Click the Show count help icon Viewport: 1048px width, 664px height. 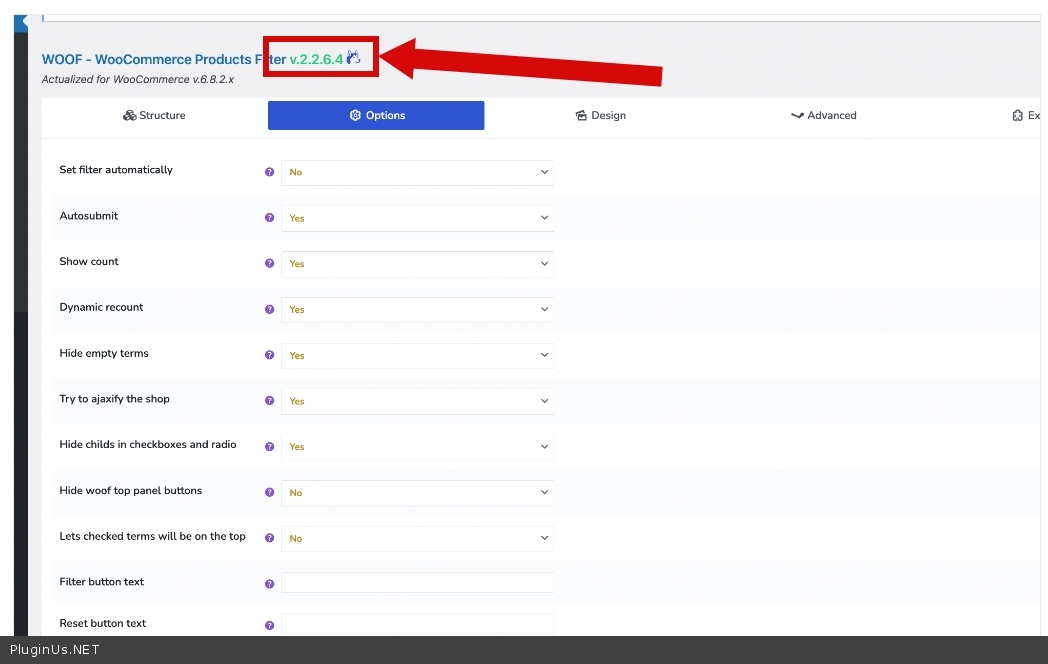(269, 264)
